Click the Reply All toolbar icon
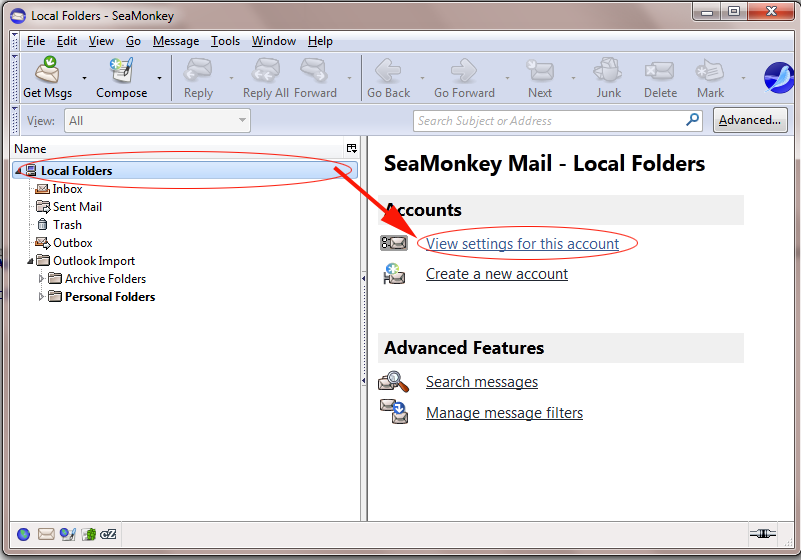The height and width of the screenshot is (560, 801). pyautogui.click(x=266, y=70)
